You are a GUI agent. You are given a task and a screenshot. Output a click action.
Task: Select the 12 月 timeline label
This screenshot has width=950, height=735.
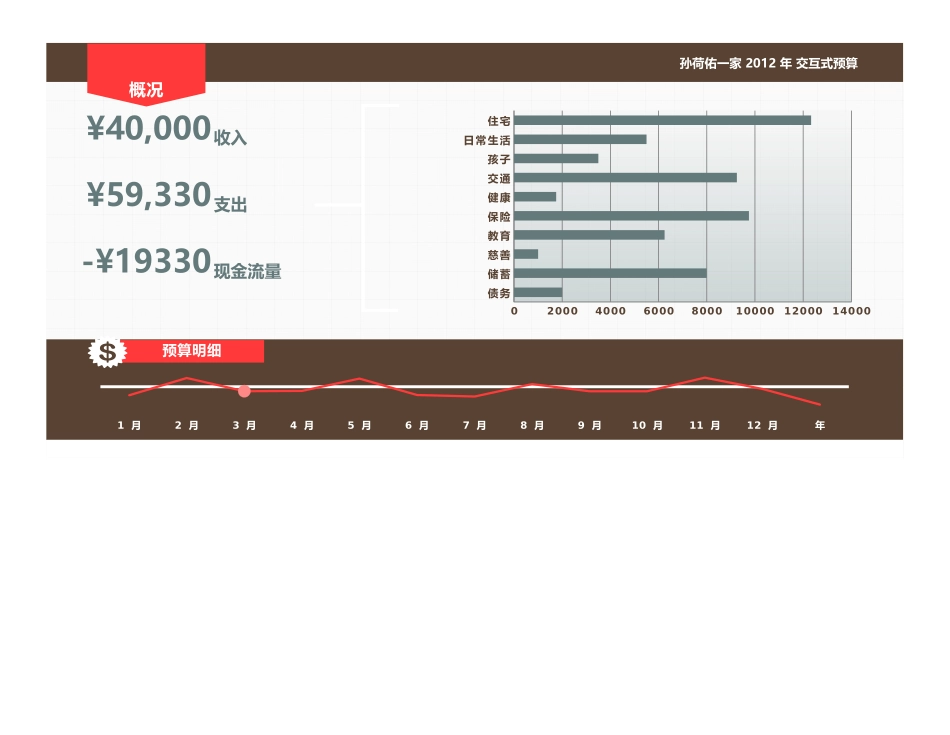tap(762, 425)
